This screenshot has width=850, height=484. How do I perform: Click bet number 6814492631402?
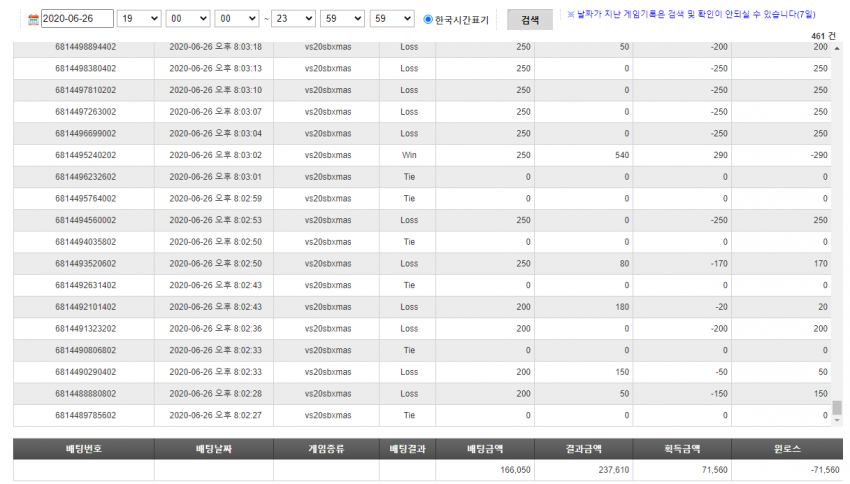coord(86,286)
